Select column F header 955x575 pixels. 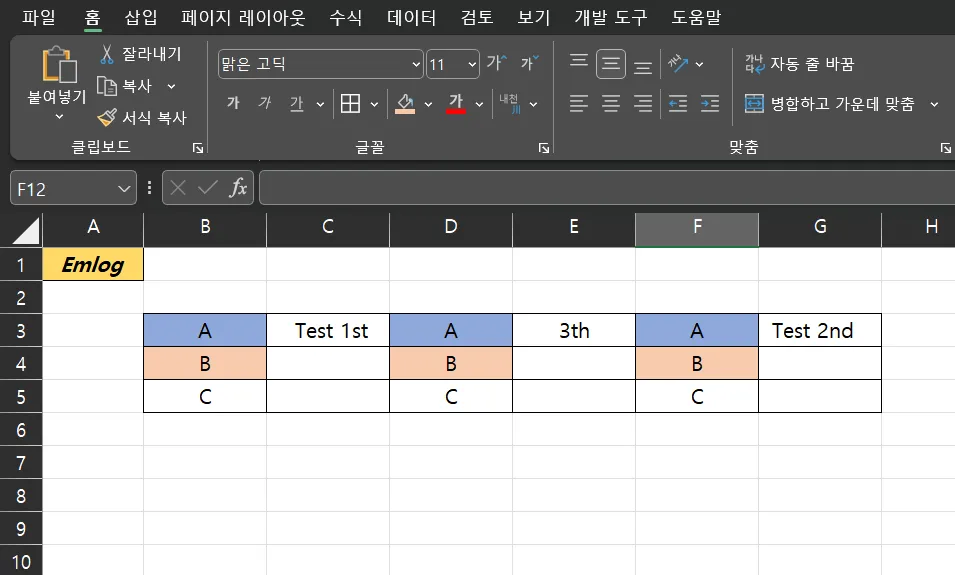697,229
